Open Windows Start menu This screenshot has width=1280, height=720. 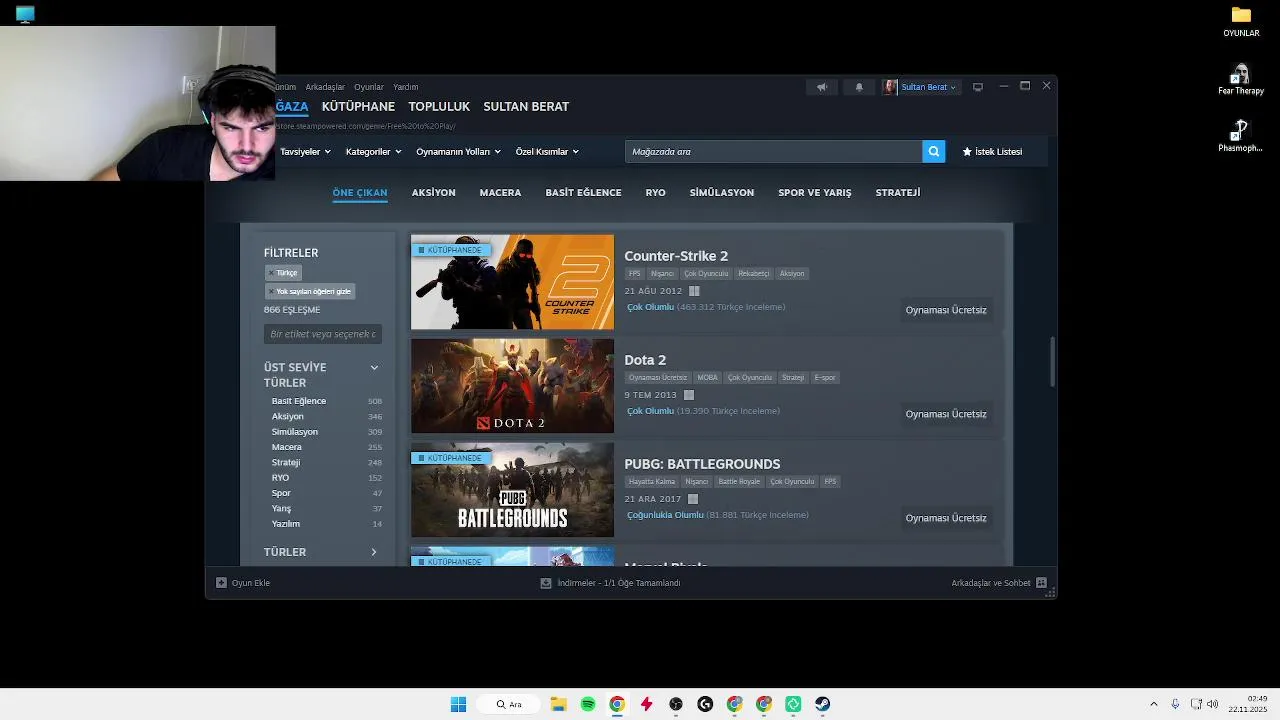point(458,704)
